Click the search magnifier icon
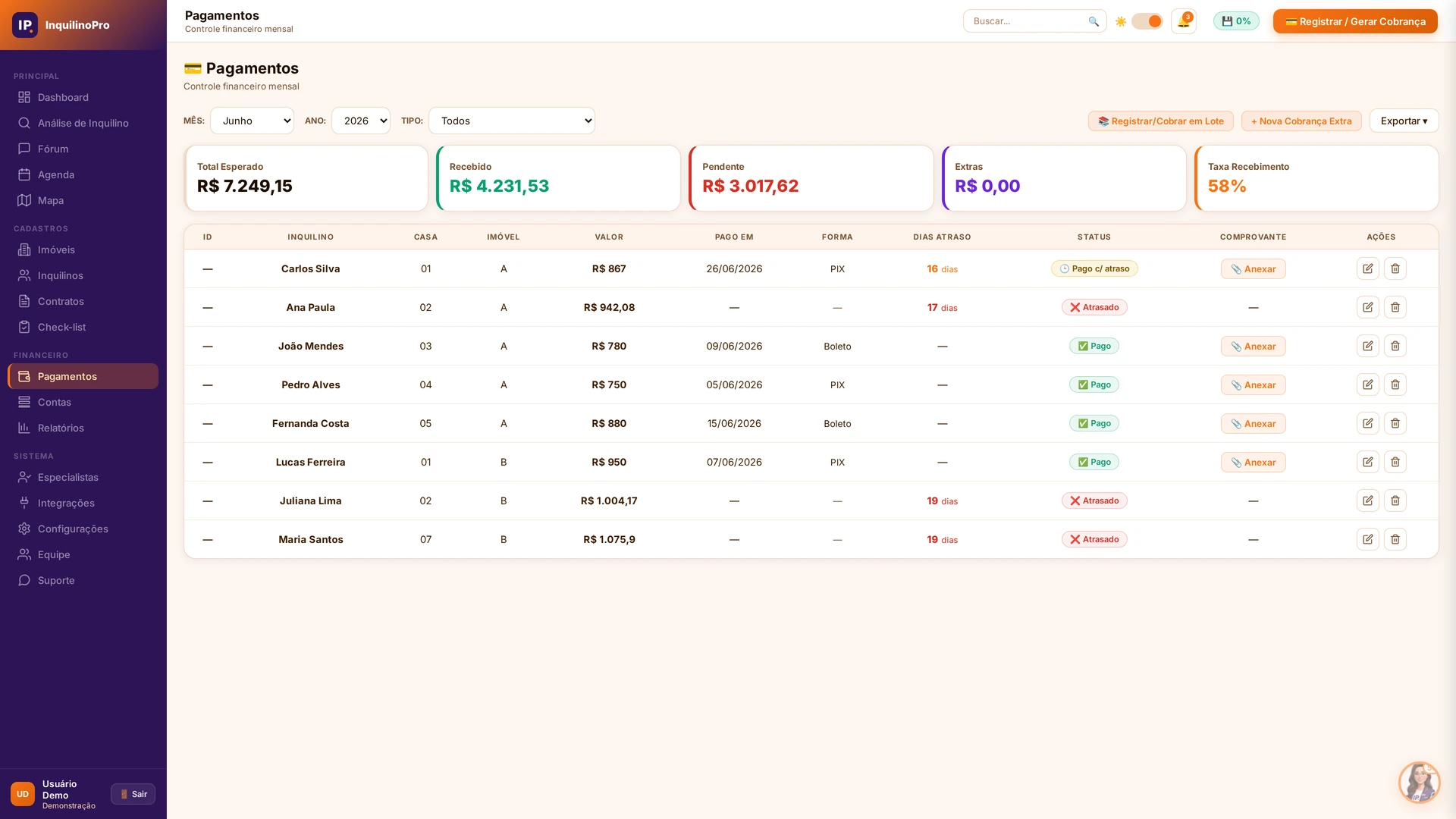This screenshot has height=819, width=1456. [1093, 21]
